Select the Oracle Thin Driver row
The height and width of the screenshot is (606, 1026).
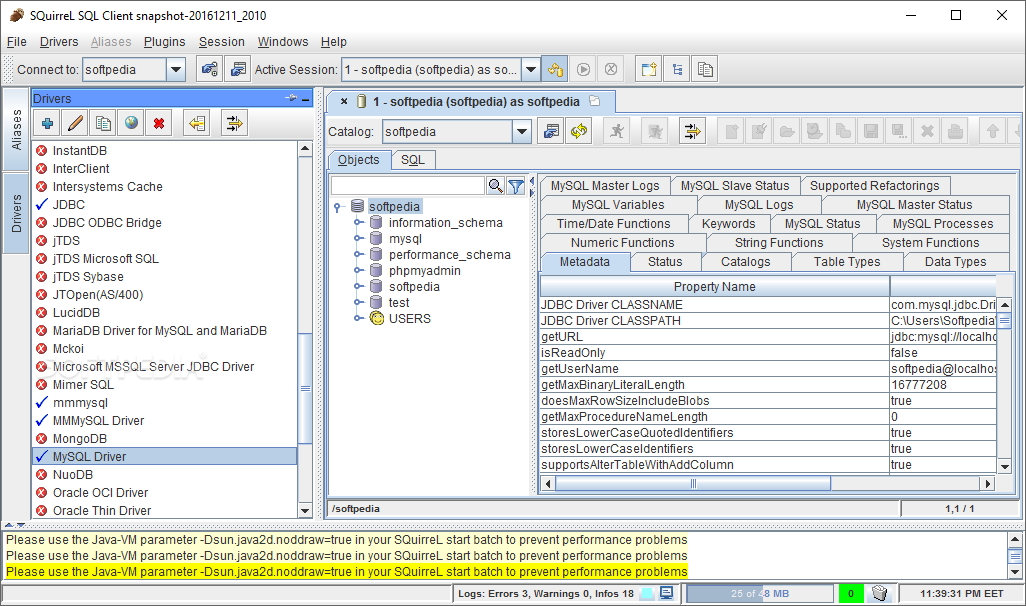coord(164,511)
